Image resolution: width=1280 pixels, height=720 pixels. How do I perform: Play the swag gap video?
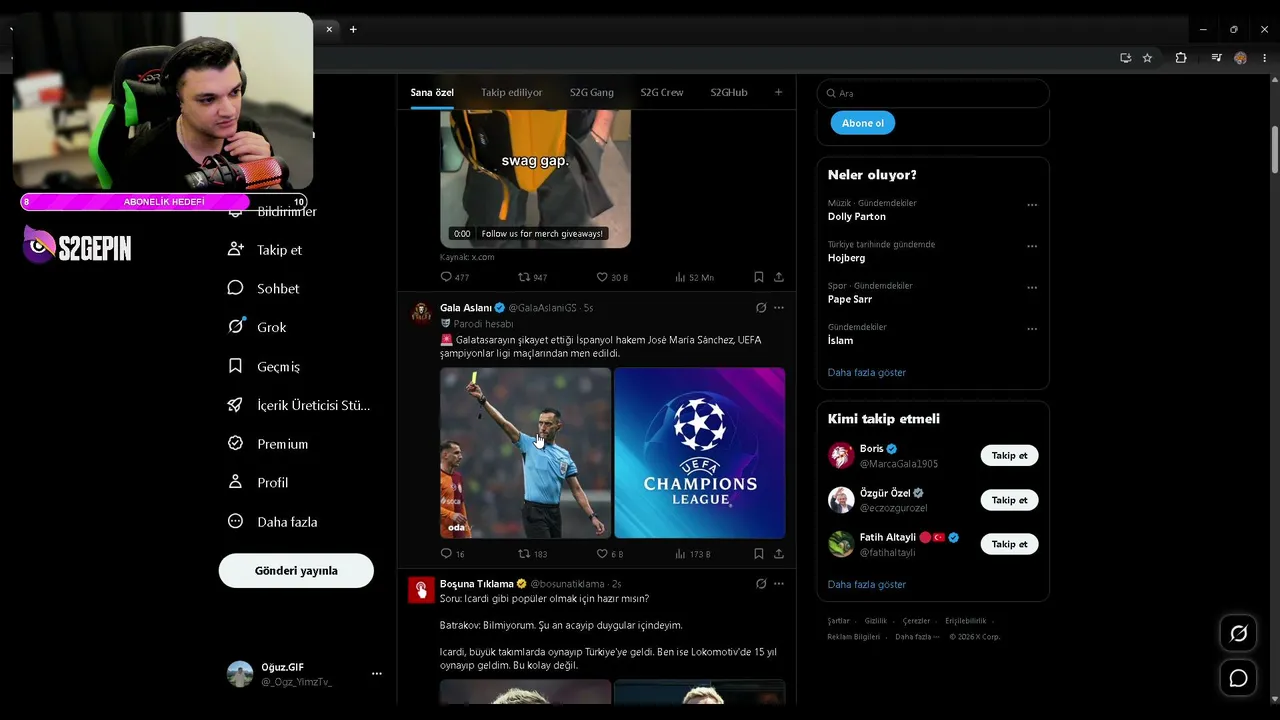point(535,178)
